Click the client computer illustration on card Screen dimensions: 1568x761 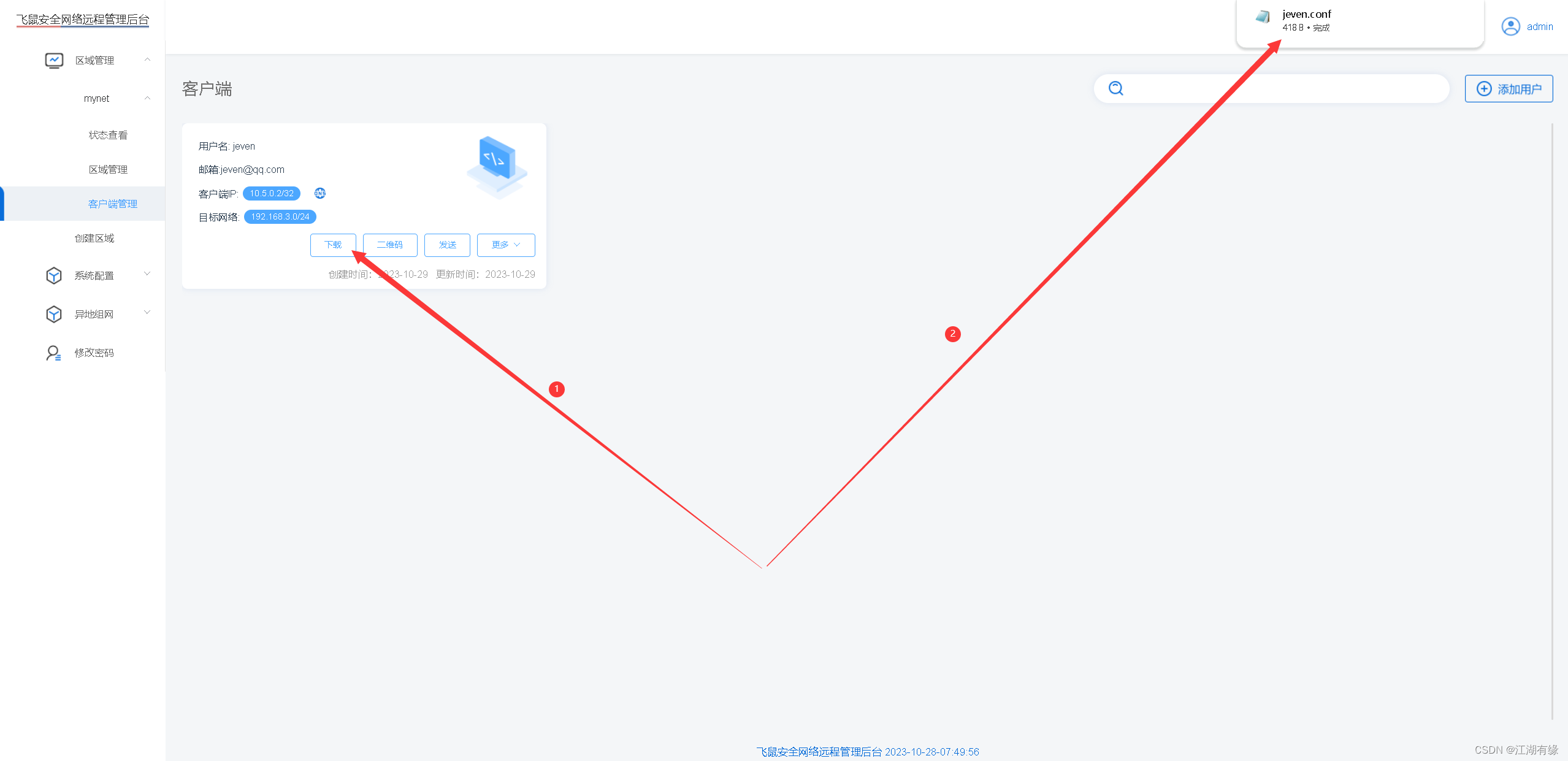click(x=497, y=166)
